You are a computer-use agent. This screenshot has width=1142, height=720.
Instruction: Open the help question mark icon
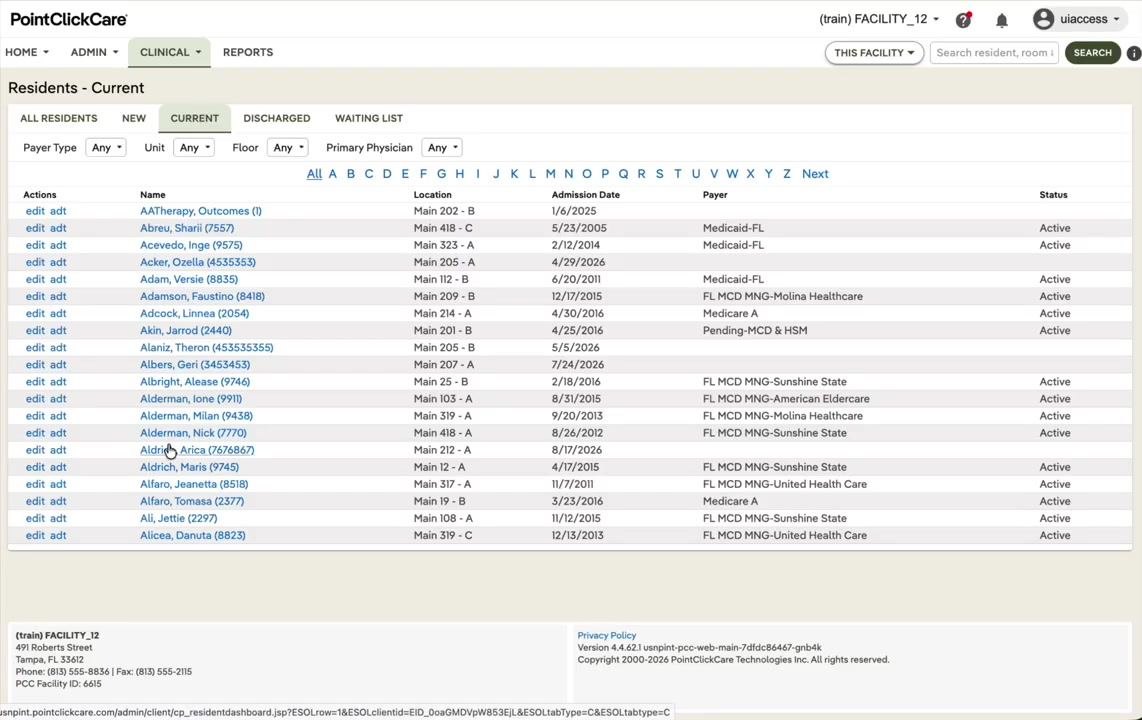point(964,20)
